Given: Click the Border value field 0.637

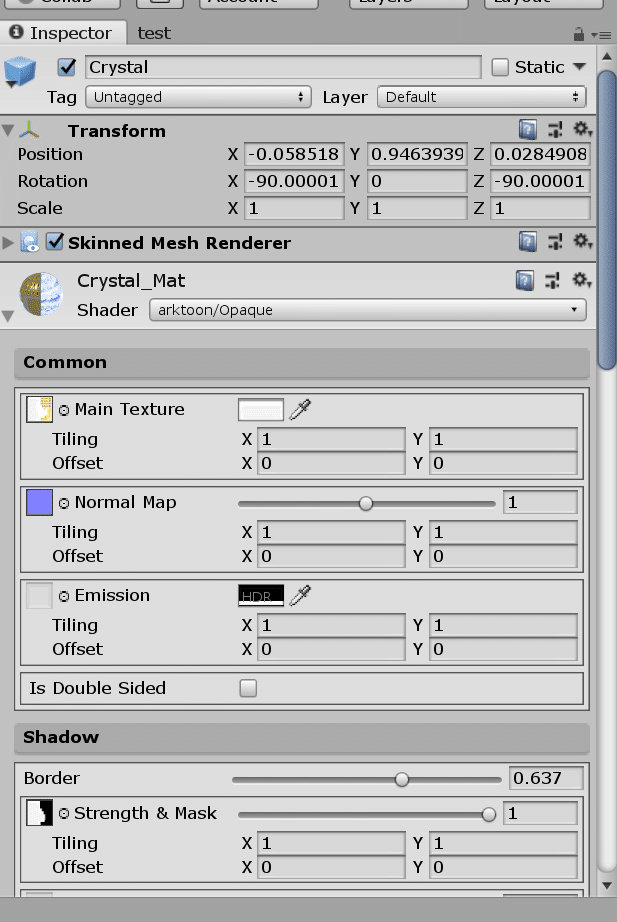Looking at the screenshot, I should 546,778.
